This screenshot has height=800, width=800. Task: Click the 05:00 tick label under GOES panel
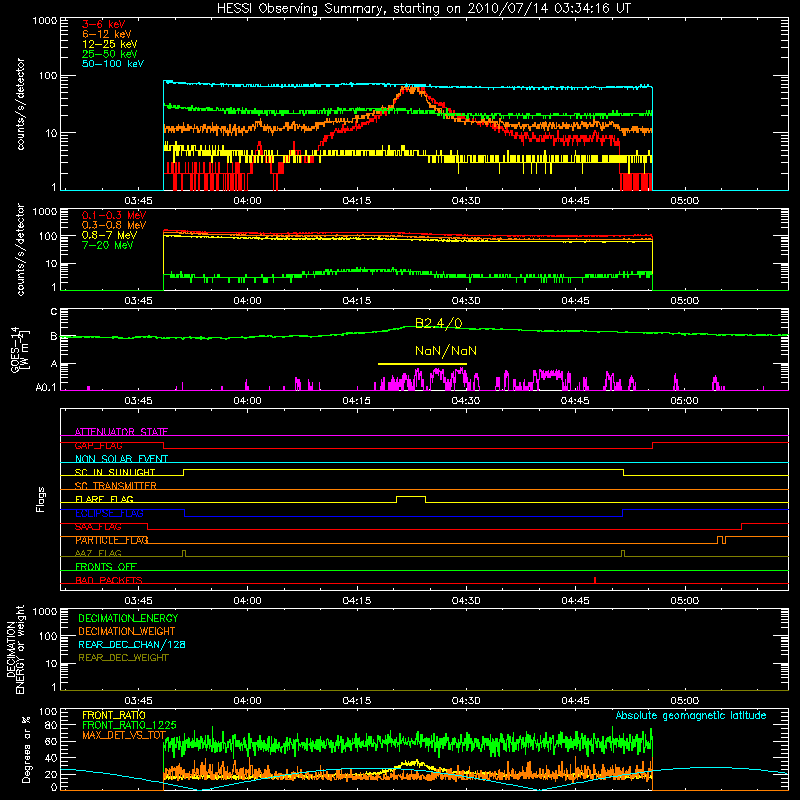point(685,401)
